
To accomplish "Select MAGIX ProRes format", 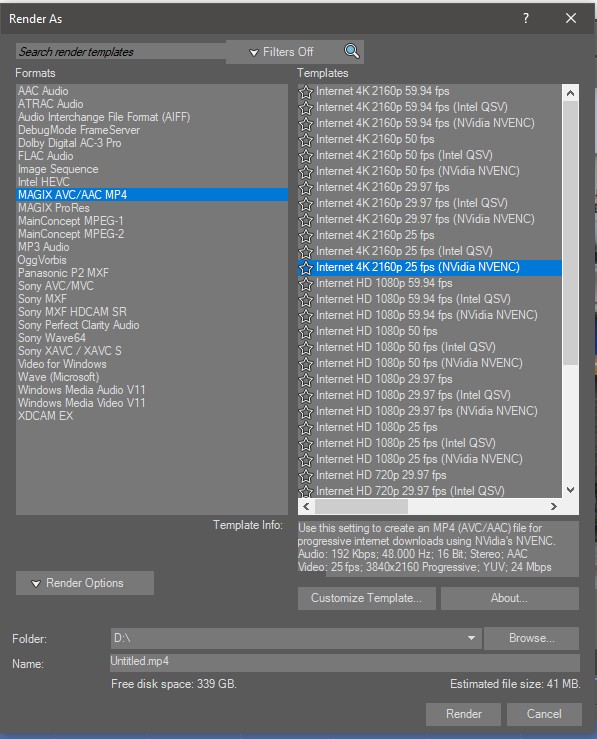I will (x=152, y=208).
